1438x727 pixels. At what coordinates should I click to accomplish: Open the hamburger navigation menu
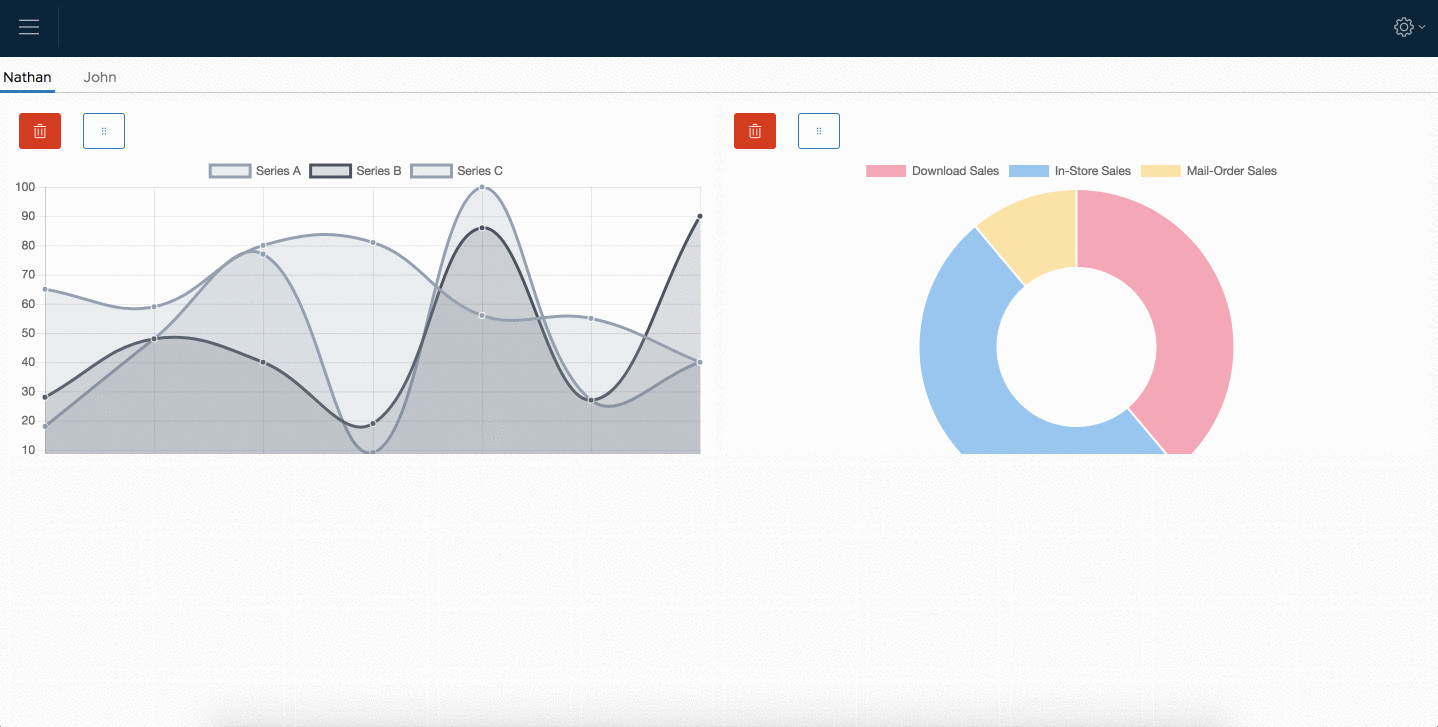pyautogui.click(x=29, y=27)
